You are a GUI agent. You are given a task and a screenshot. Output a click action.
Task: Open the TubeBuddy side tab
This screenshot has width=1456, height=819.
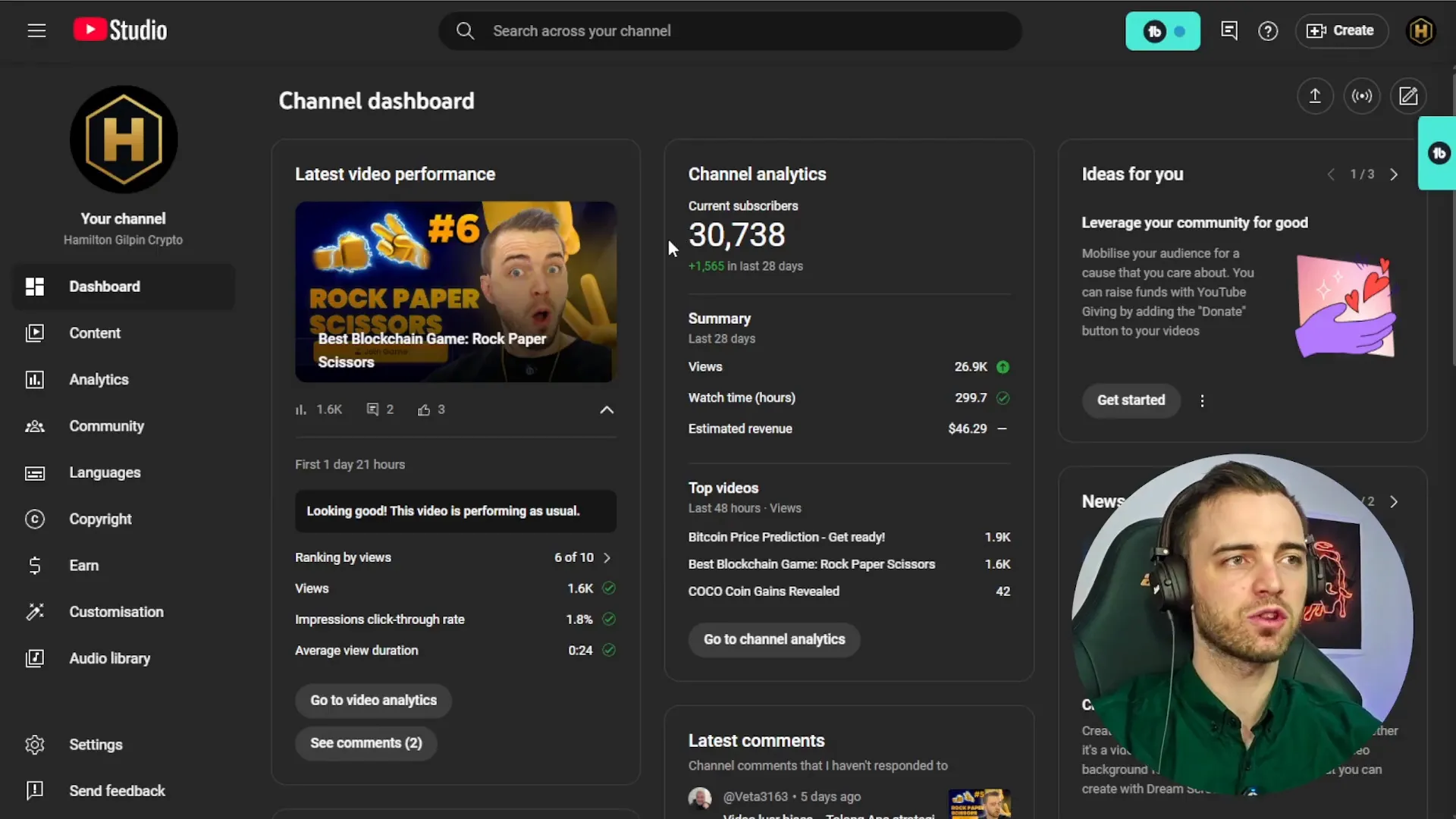1438,153
